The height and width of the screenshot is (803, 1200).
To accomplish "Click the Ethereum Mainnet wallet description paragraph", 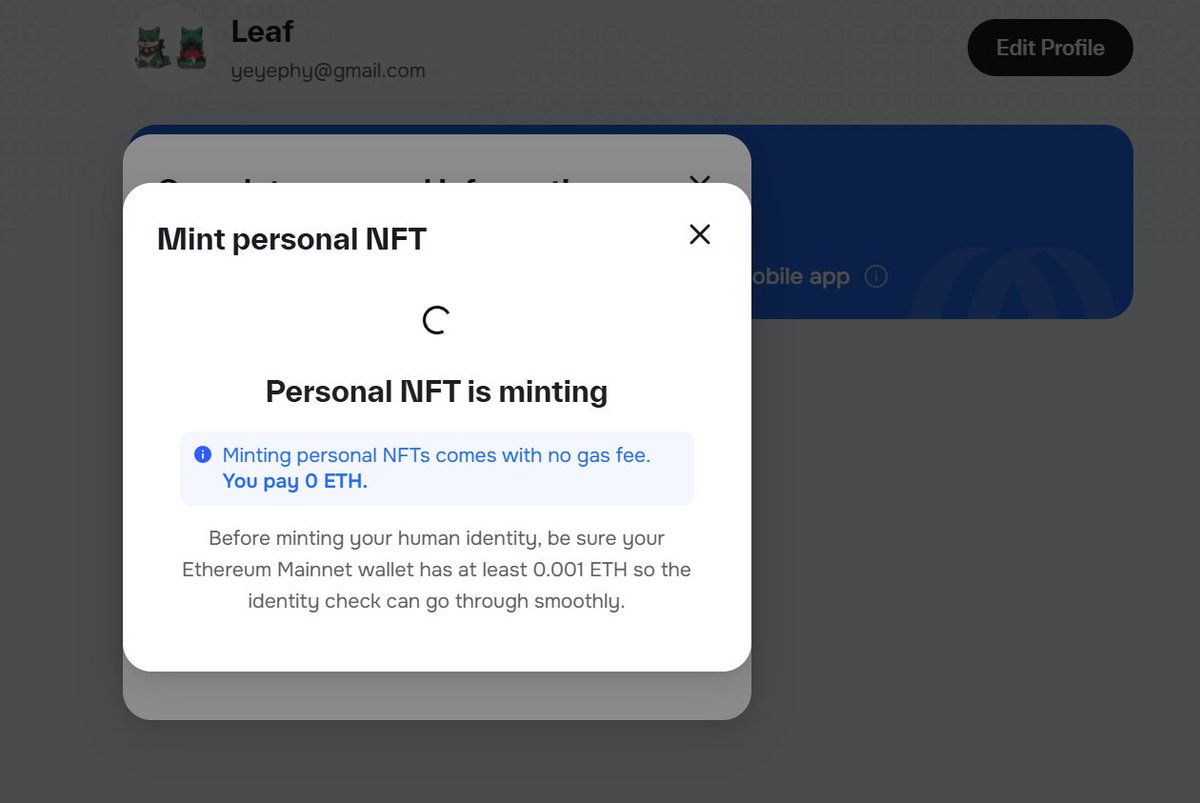I will [x=436, y=570].
